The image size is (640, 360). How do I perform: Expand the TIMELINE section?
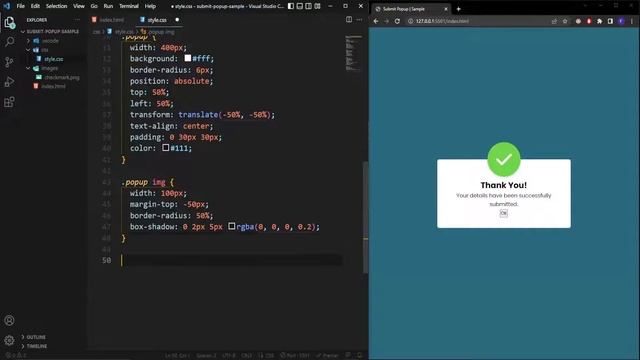pos(34,346)
